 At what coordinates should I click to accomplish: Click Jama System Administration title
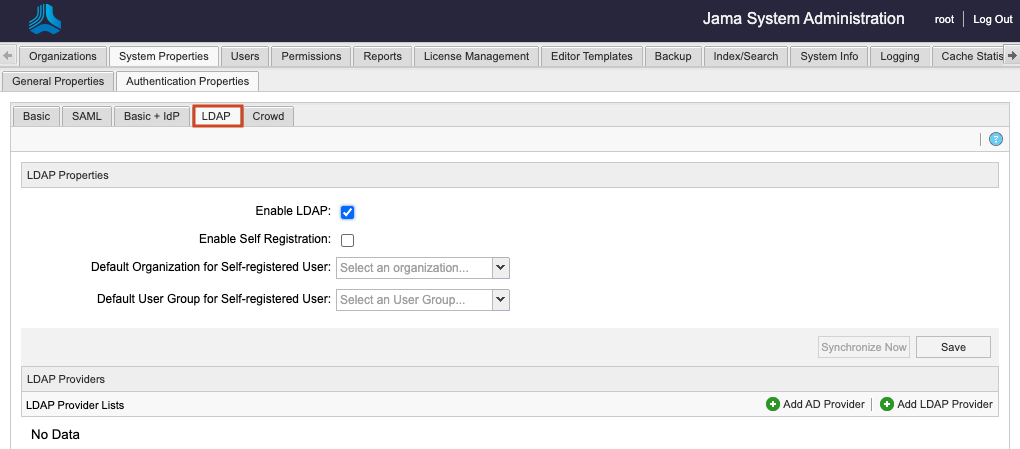[x=803, y=19]
